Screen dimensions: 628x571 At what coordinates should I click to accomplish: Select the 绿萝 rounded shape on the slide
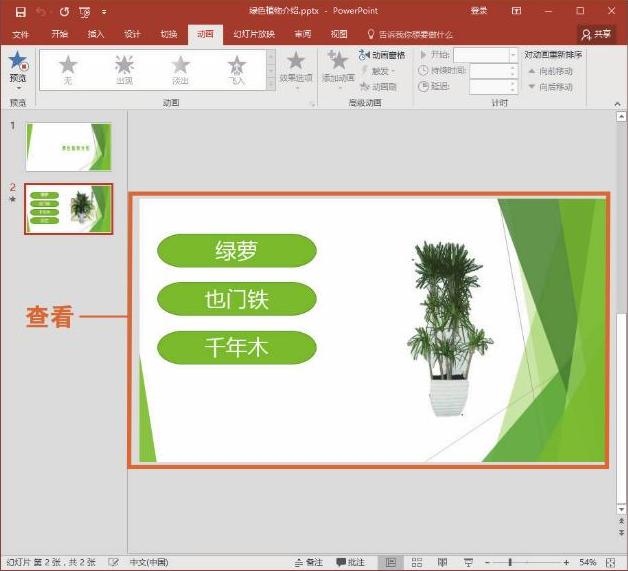[x=237, y=251]
